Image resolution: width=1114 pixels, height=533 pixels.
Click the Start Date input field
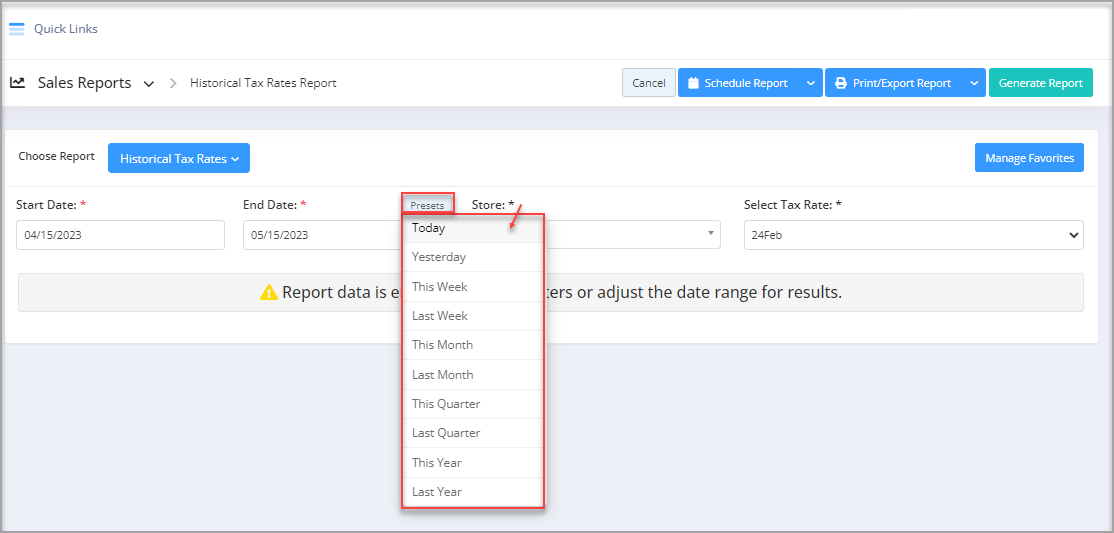(x=120, y=235)
